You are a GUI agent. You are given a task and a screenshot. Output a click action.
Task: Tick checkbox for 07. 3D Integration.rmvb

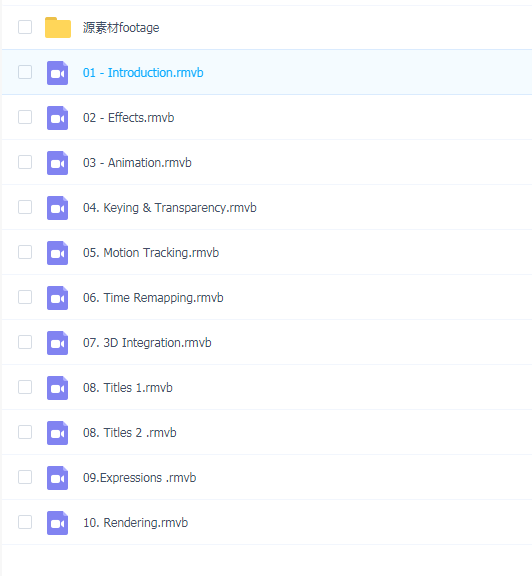pos(25,342)
